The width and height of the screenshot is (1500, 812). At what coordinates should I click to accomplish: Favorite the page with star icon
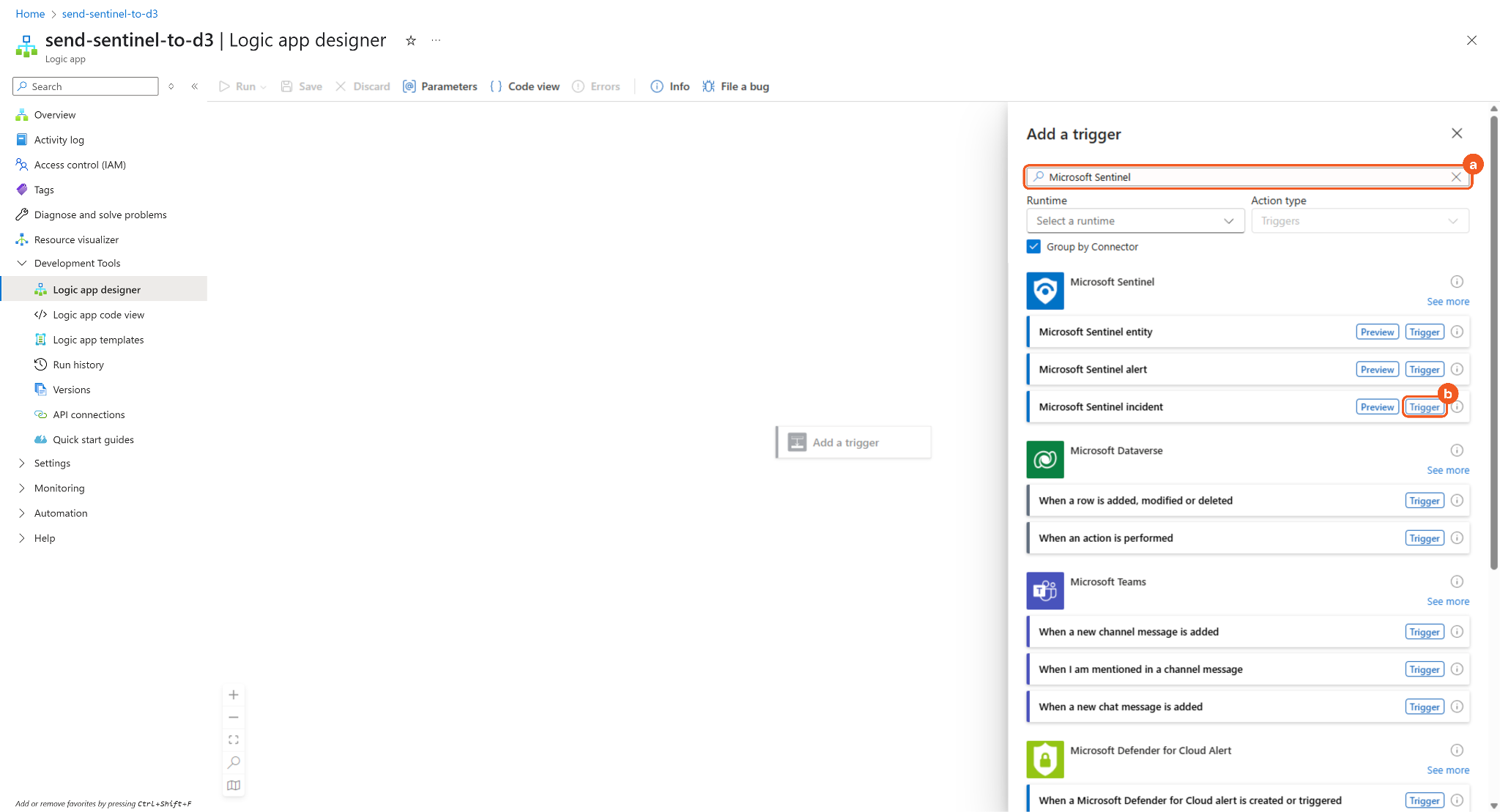pos(411,40)
